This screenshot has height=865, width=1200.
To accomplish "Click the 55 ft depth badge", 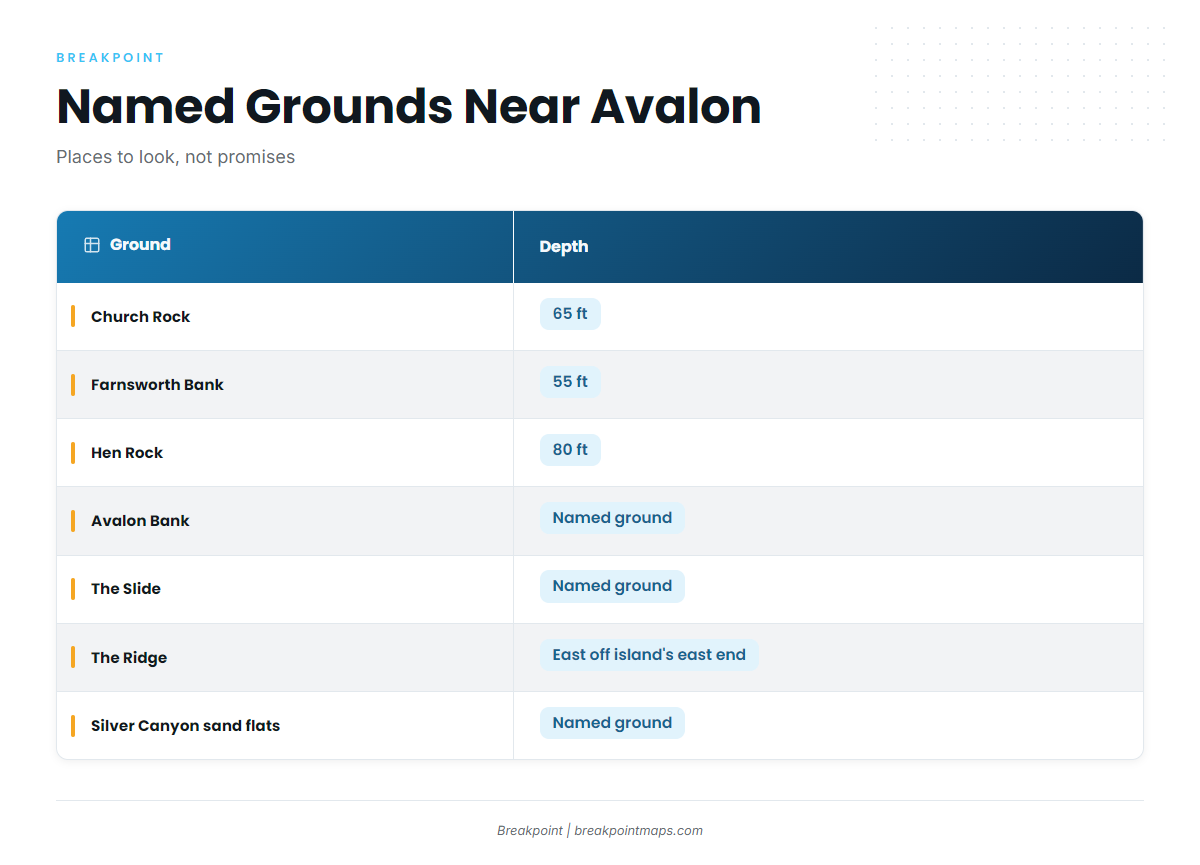I will point(570,382).
